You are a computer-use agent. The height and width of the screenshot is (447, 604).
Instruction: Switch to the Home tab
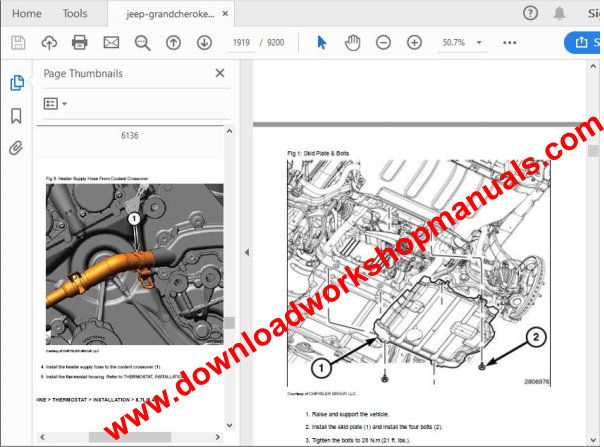[27, 13]
